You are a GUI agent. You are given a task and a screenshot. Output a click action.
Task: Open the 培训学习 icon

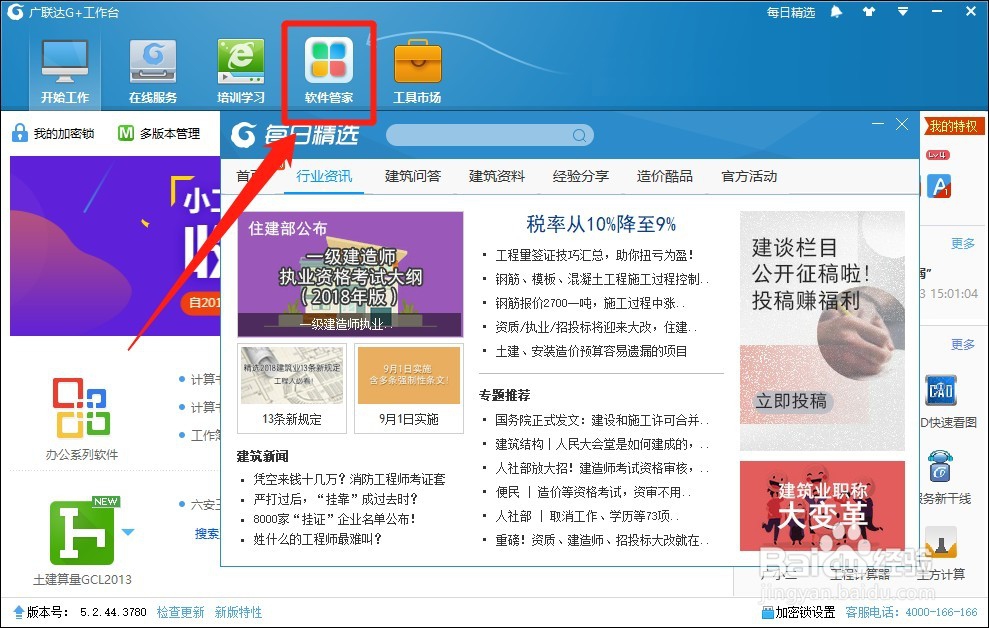(x=241, y=71)
